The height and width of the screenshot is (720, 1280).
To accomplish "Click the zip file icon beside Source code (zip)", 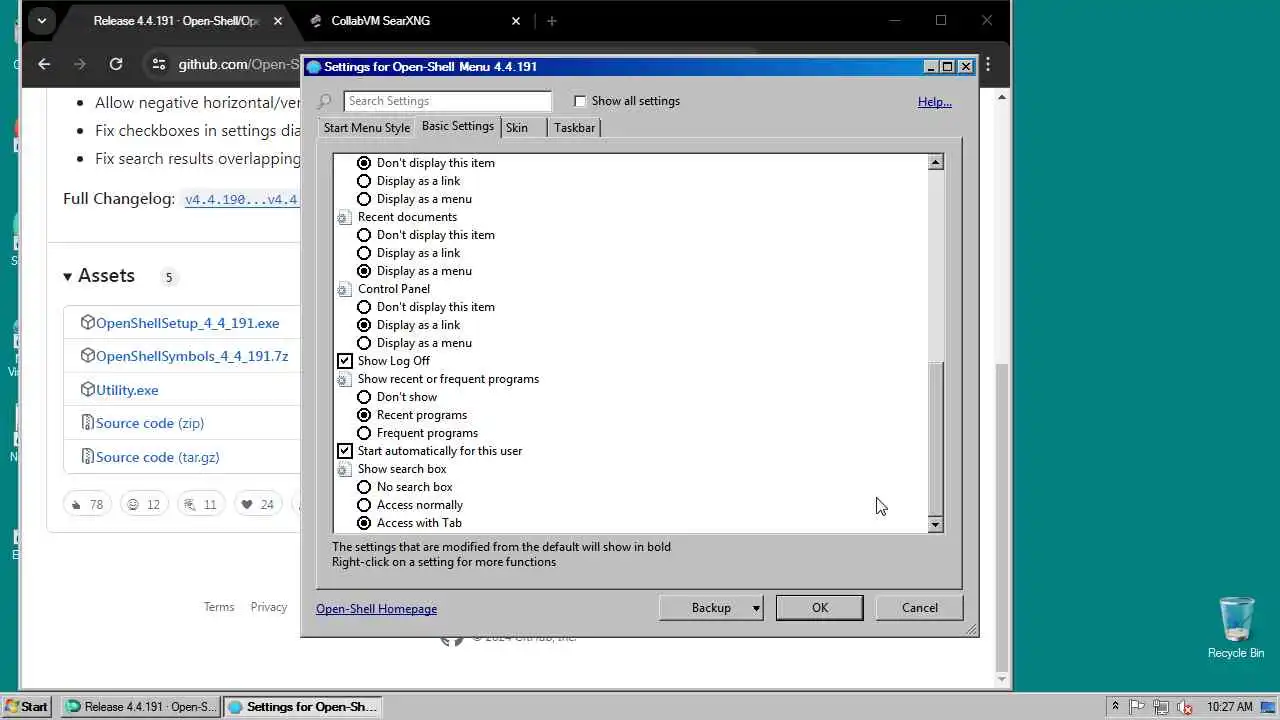I will click(88, 423).
